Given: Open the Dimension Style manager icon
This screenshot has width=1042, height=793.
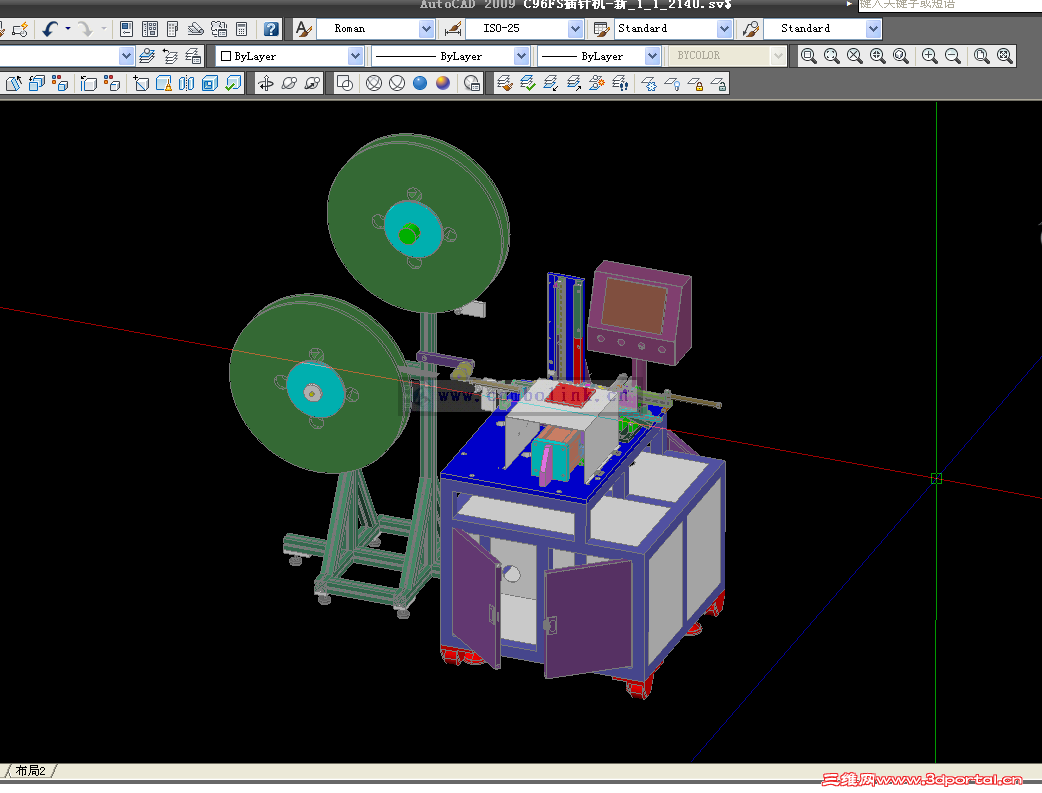Looking at the screenshot, I should coord(453,29).
